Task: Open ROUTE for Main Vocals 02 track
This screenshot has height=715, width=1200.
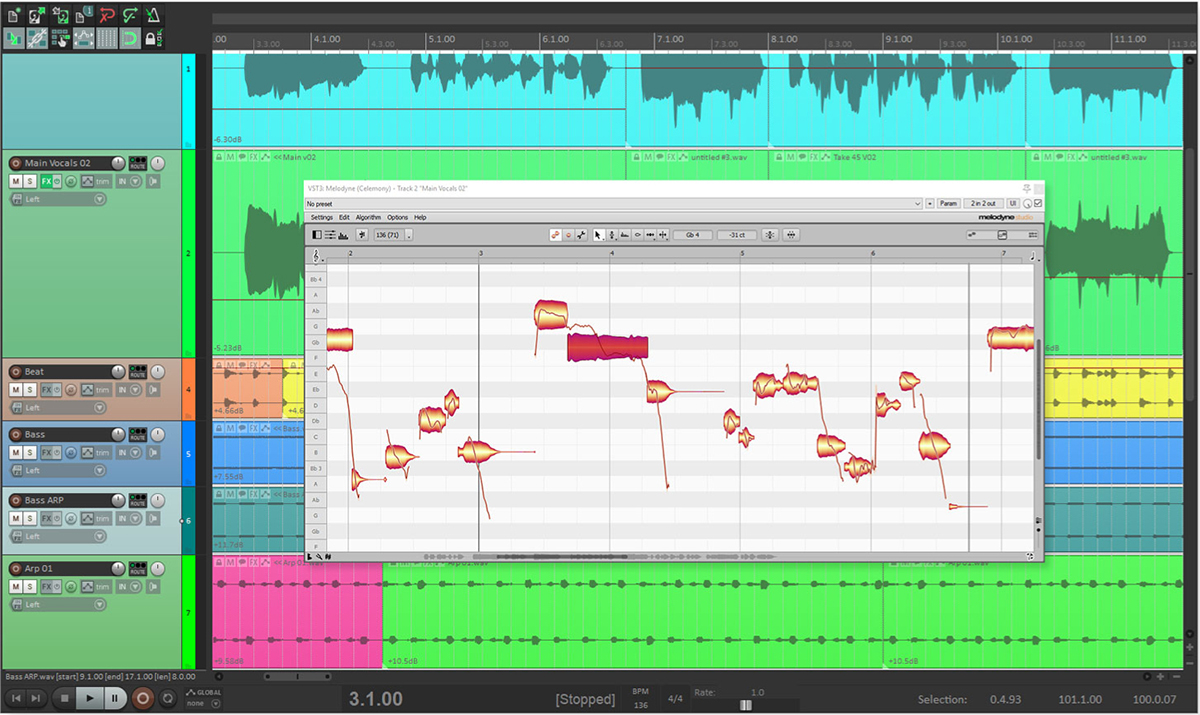Action: tap(138, 163)
